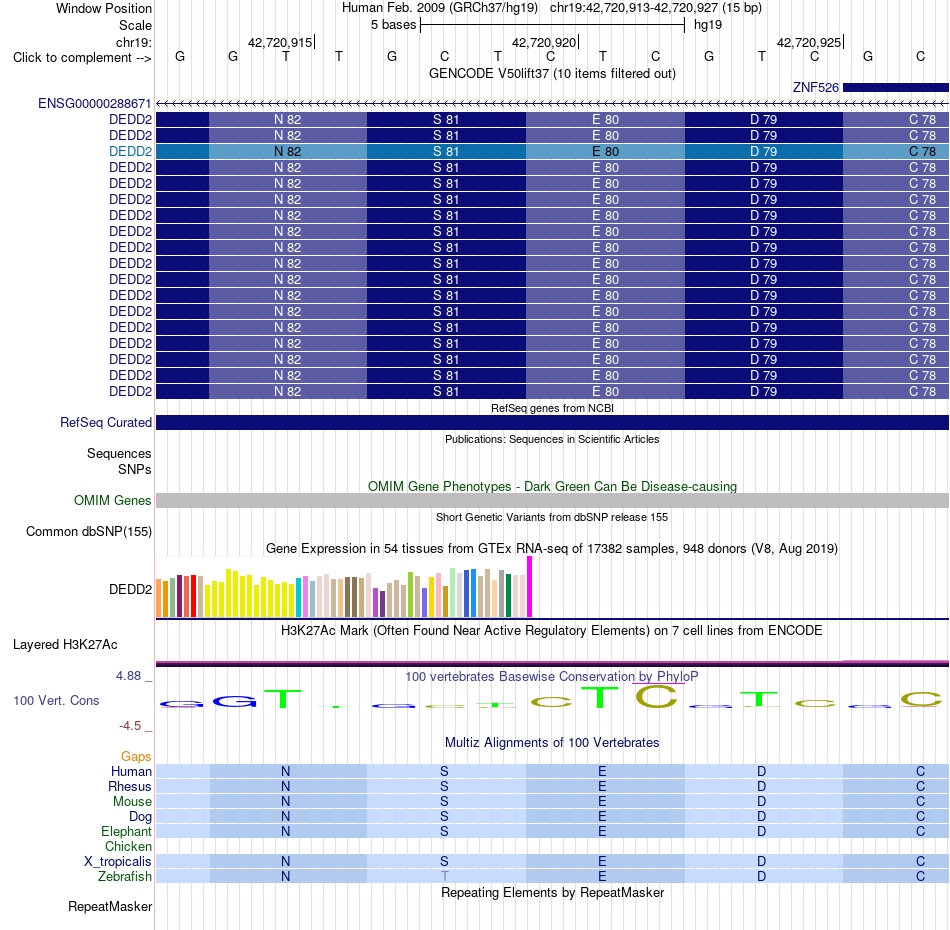Click the GTEx DEDD2 expression label
The width and height of the screenshot is (950, 930).
pyautogui.click(x=130, y=590)
